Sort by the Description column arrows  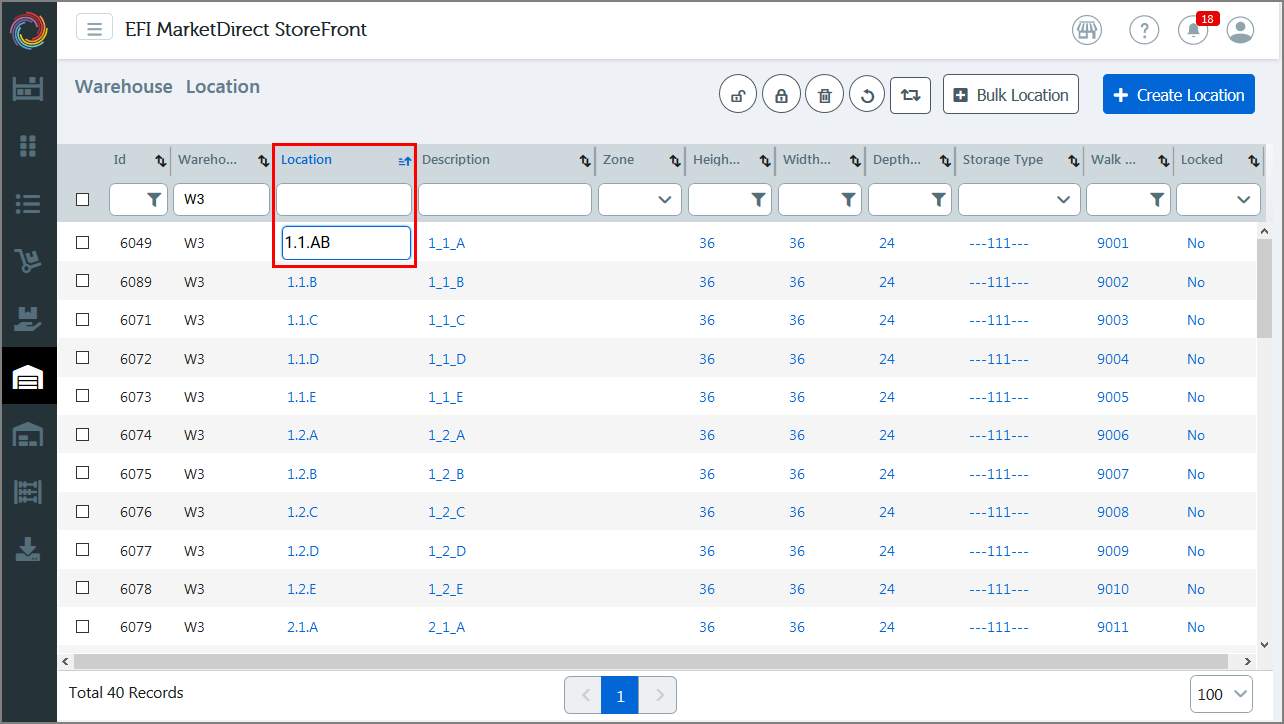pyautogui.click(x=585, y=160)
